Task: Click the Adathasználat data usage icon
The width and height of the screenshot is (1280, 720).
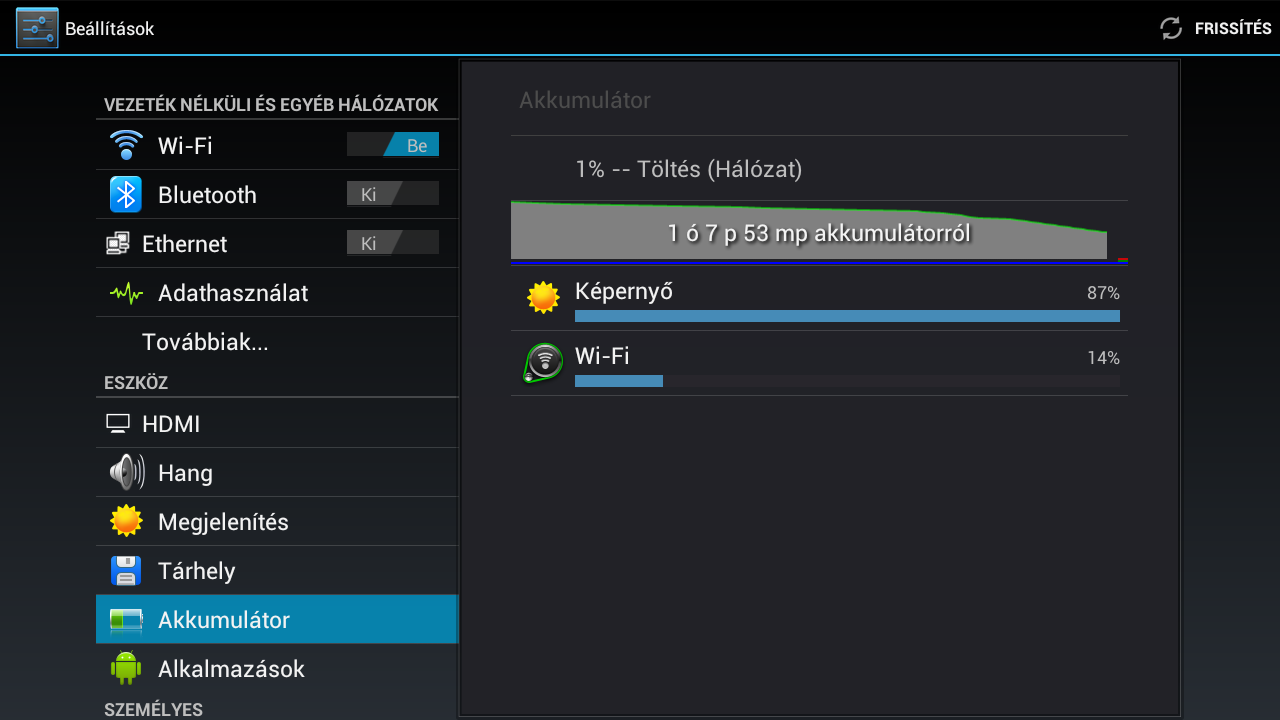Action: tap(125, 293)
